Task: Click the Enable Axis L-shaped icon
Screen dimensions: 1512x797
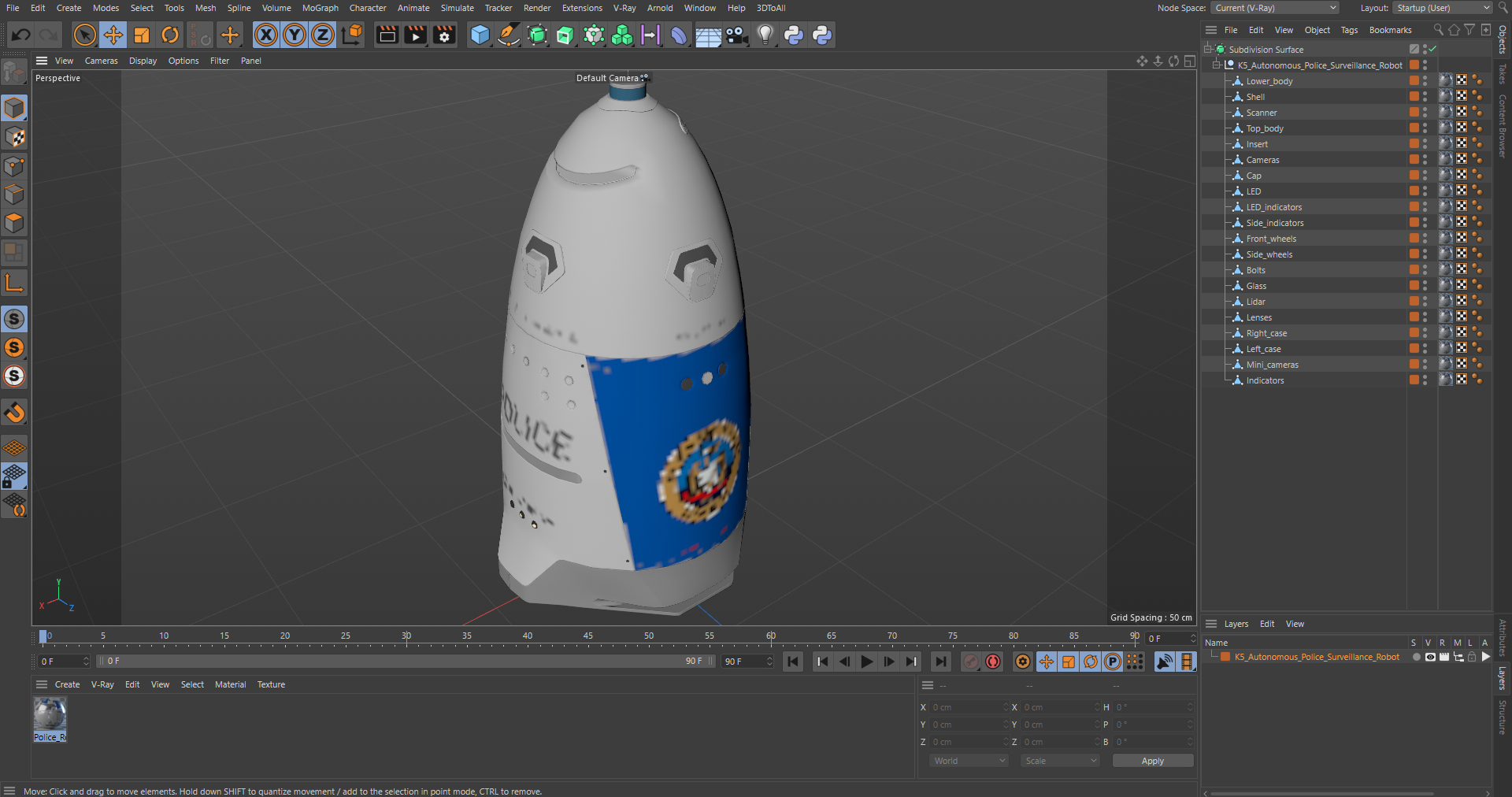Action: tap(14, 283)
